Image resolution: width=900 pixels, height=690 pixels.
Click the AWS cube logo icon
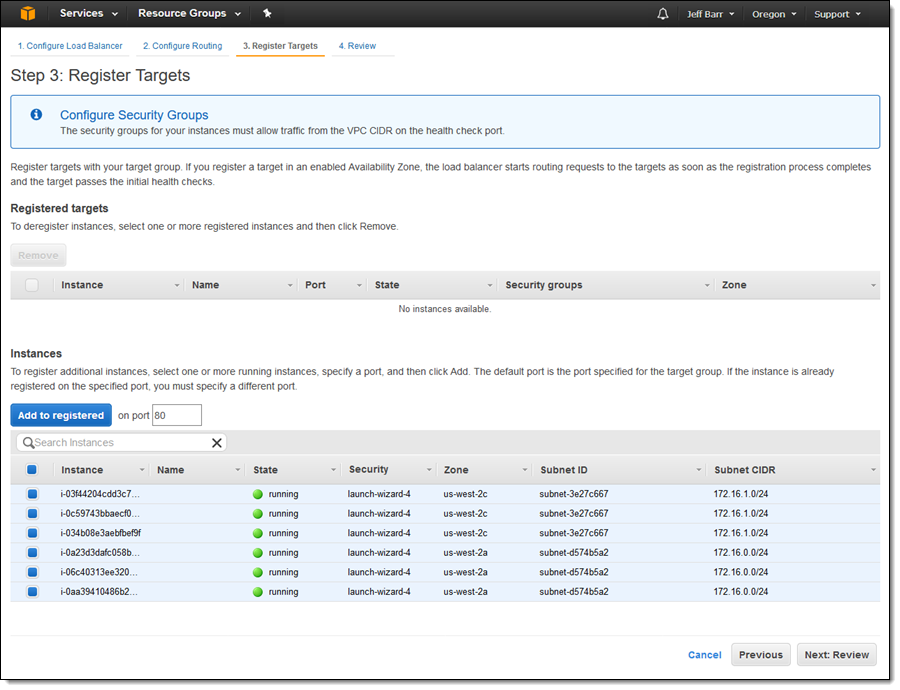tap(29, 14)
